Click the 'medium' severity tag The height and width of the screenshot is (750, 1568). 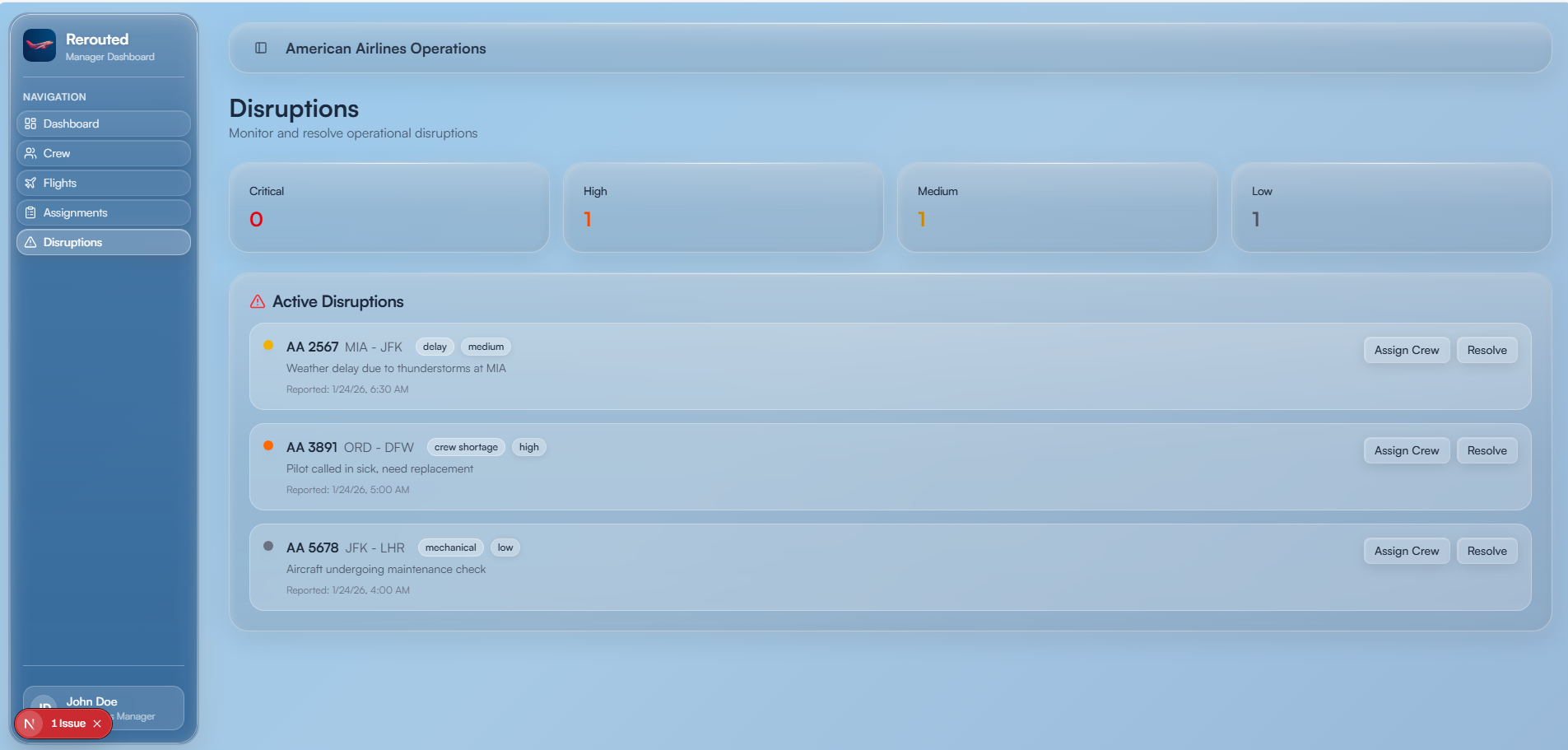point(486,347)
